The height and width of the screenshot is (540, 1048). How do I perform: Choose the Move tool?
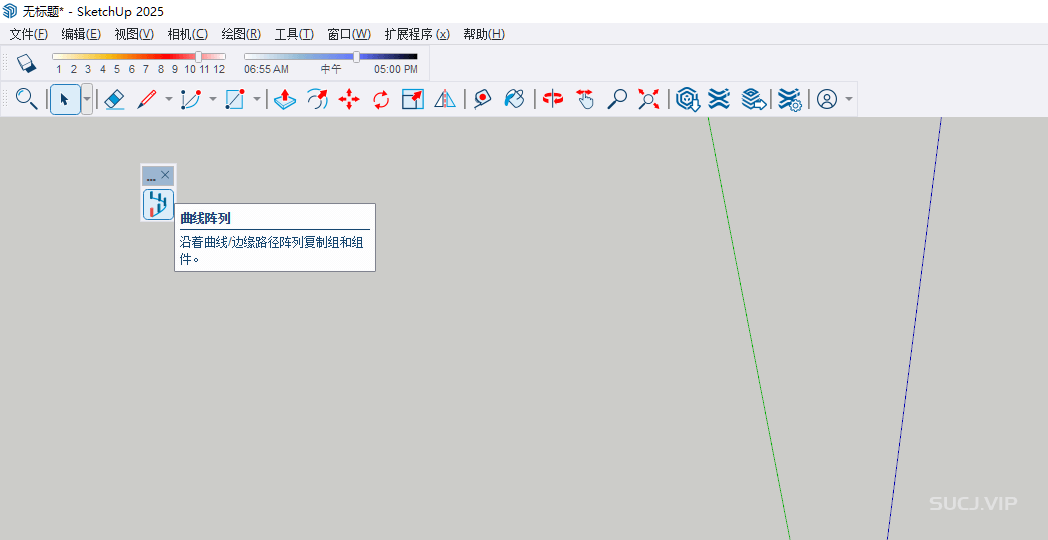coord(349,100)
